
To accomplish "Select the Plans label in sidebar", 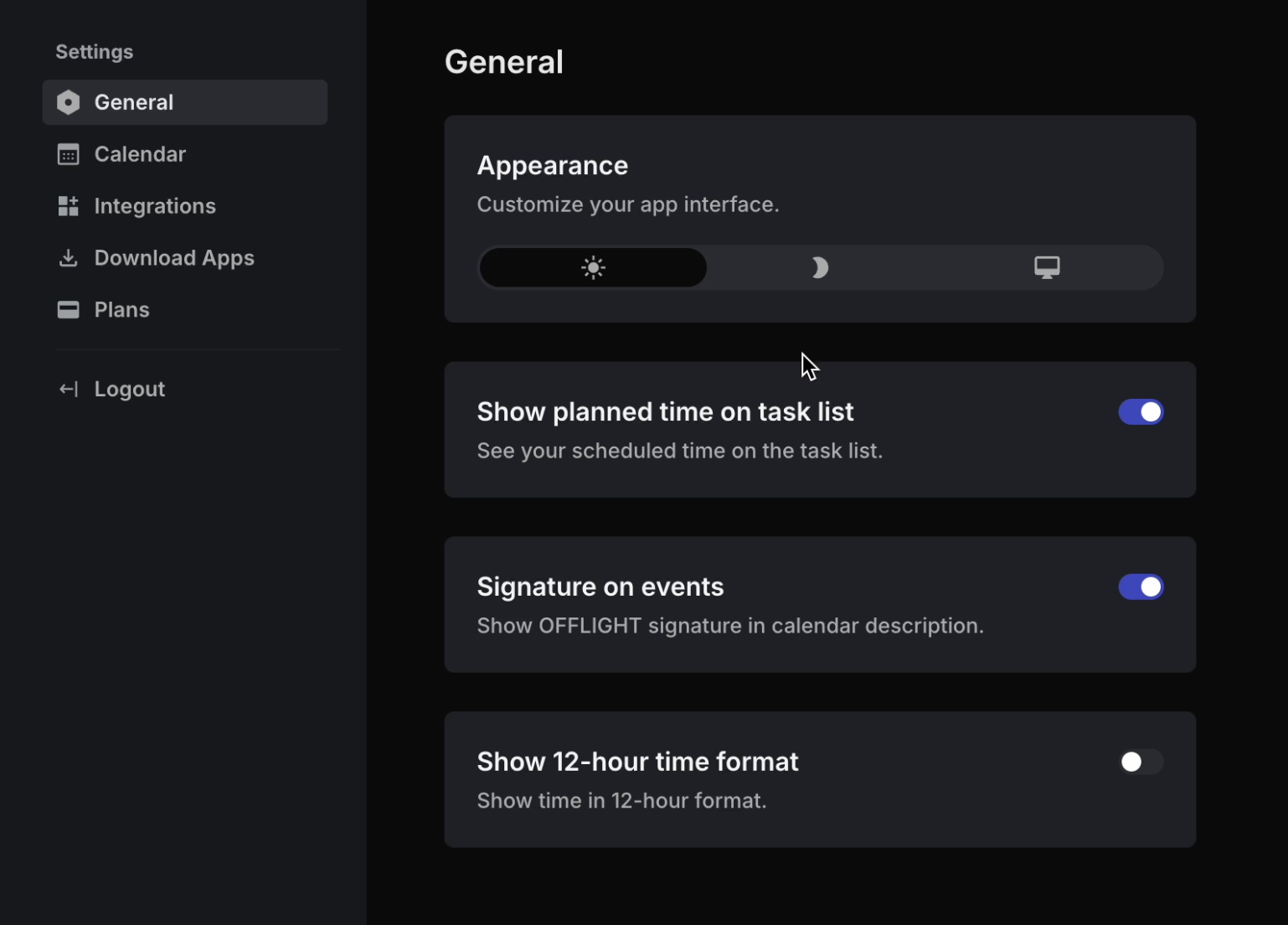I will pyautogui.click(x=121, y=310).
